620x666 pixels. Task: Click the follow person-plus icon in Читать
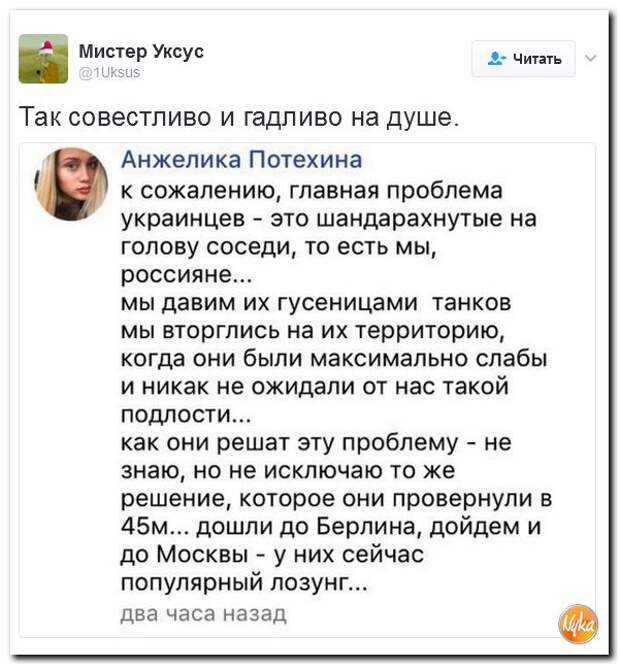[x=497, y=58]
